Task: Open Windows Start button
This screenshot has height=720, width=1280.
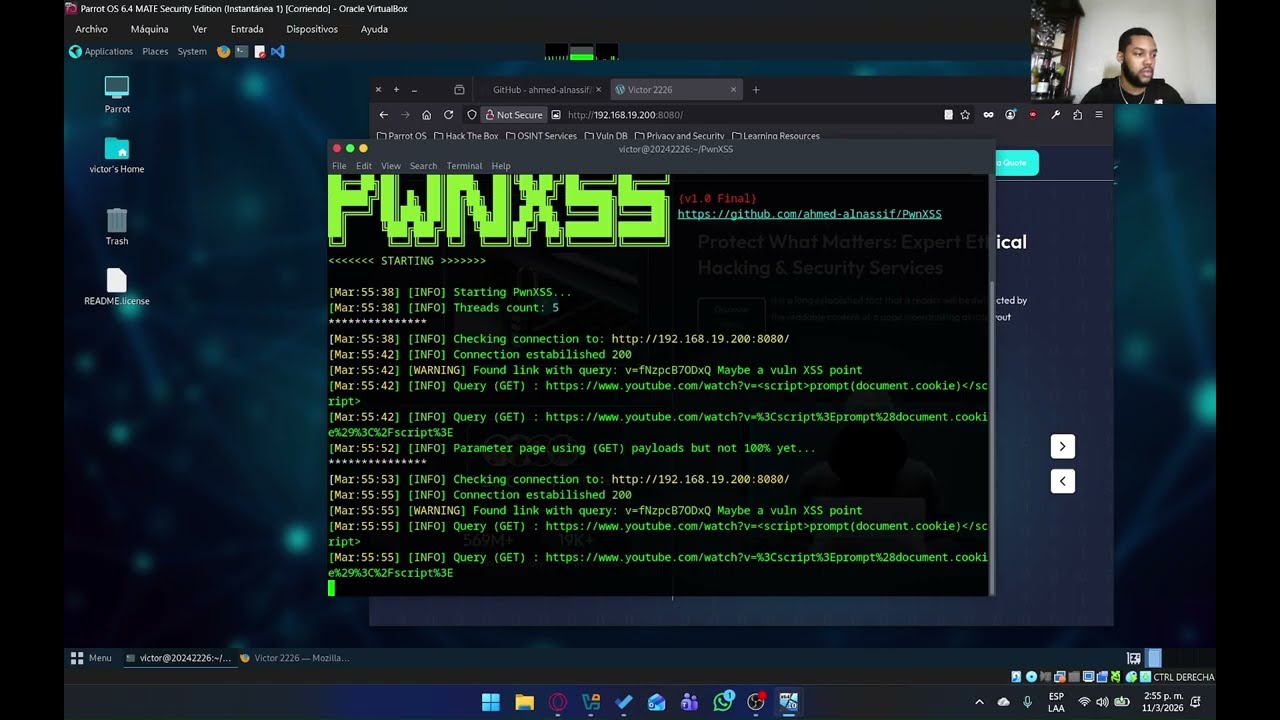Action: (491, 702)
